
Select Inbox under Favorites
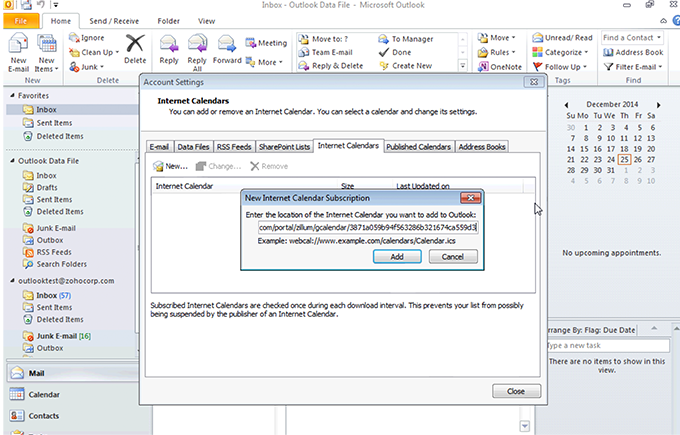click(x=46, y=110)
